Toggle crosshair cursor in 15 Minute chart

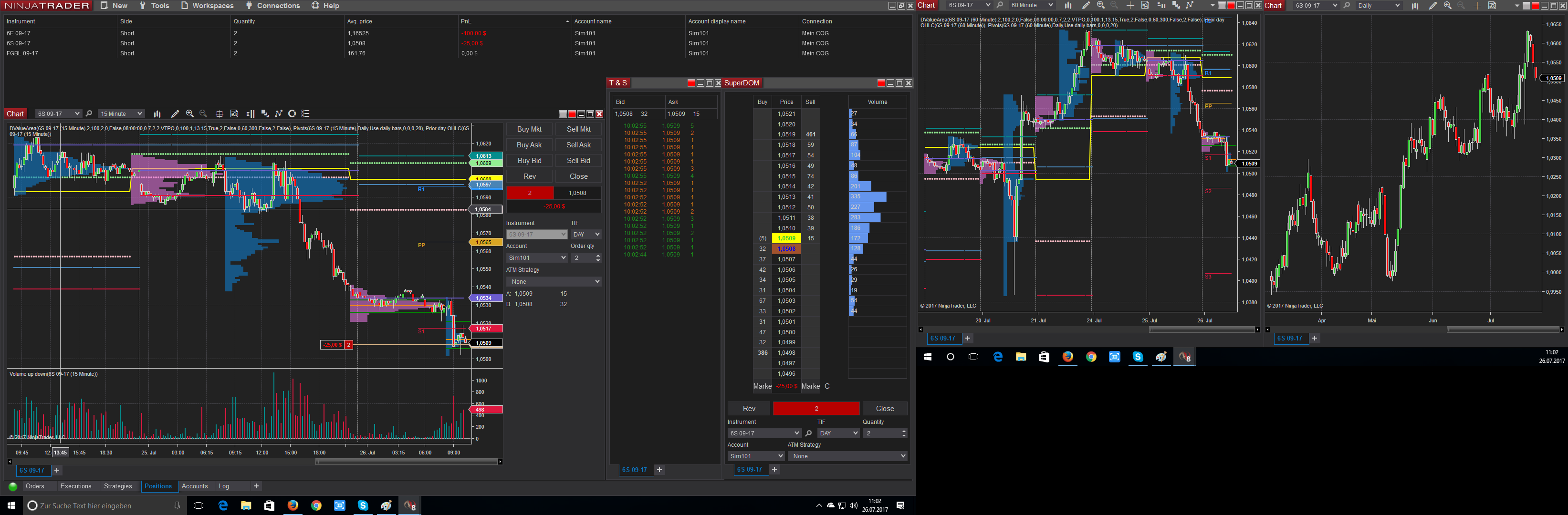tap(219, 113)
